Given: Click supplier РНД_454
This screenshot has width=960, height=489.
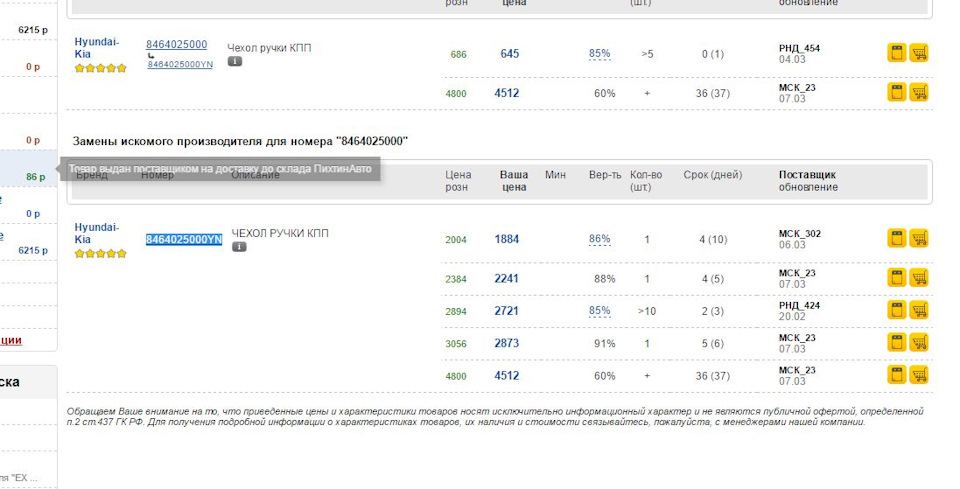Looking at the screenshot, I should click(x=799, y=48).
